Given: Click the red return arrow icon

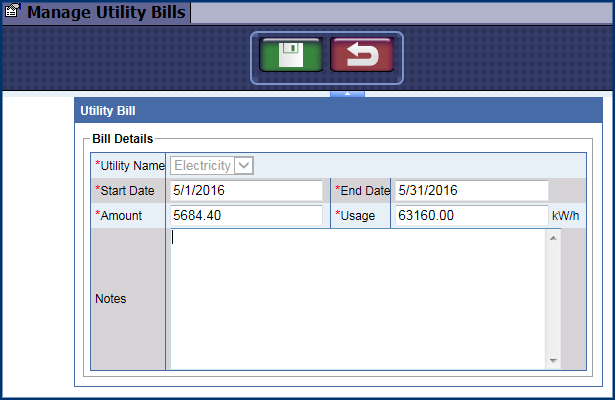Looking at the screenshot, I should (362, 57).
